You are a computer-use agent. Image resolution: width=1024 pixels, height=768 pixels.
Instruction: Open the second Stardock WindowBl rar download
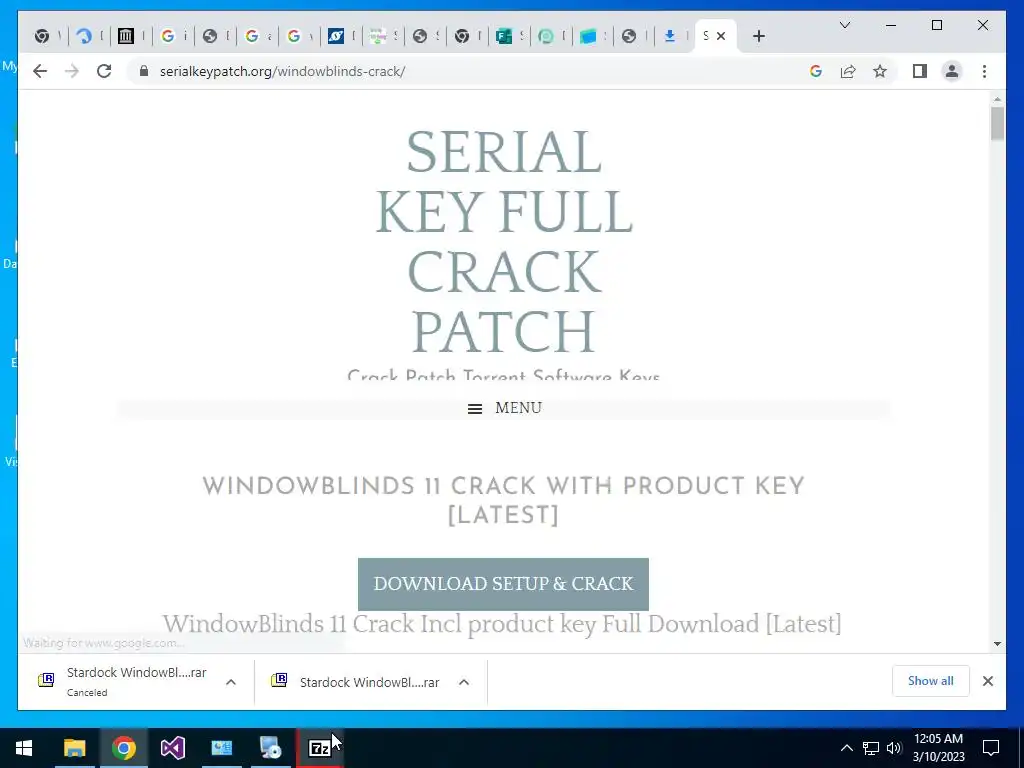coord(356,682)
